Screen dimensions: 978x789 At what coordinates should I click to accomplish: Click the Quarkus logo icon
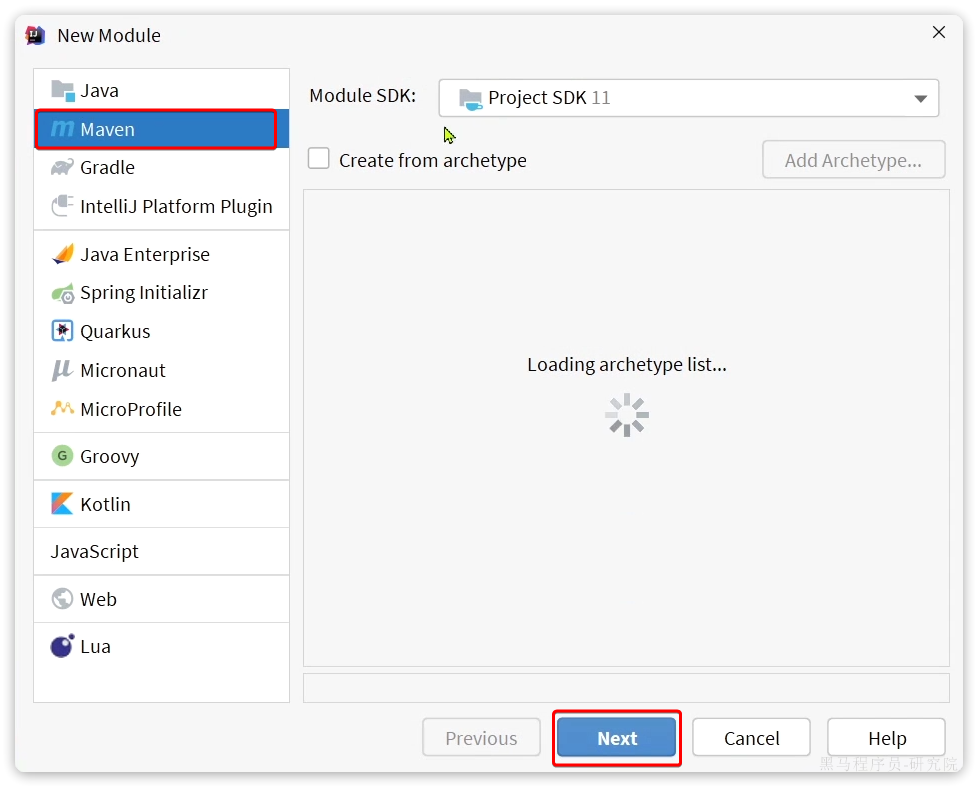click(x=62, y=331)
